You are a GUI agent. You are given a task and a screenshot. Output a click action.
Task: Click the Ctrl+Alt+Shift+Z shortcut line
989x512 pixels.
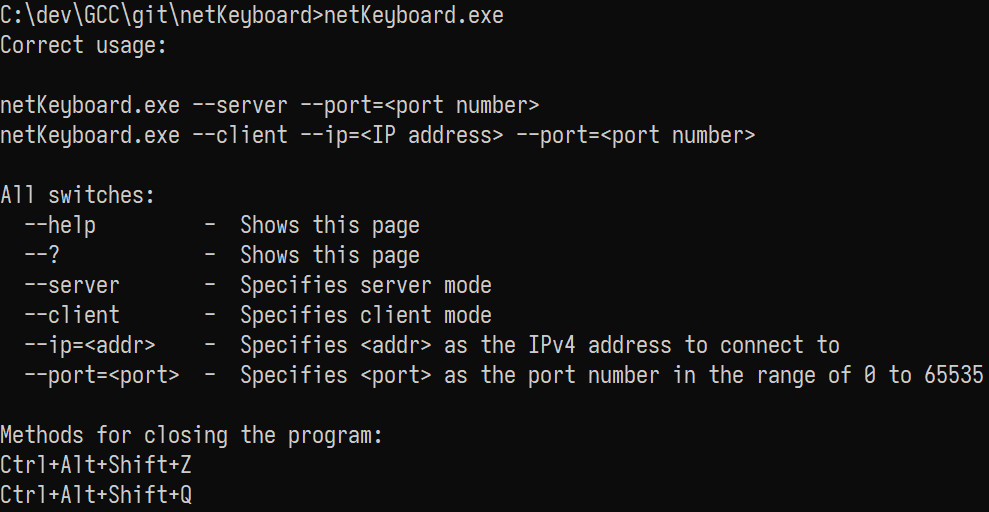click(96, 465)
